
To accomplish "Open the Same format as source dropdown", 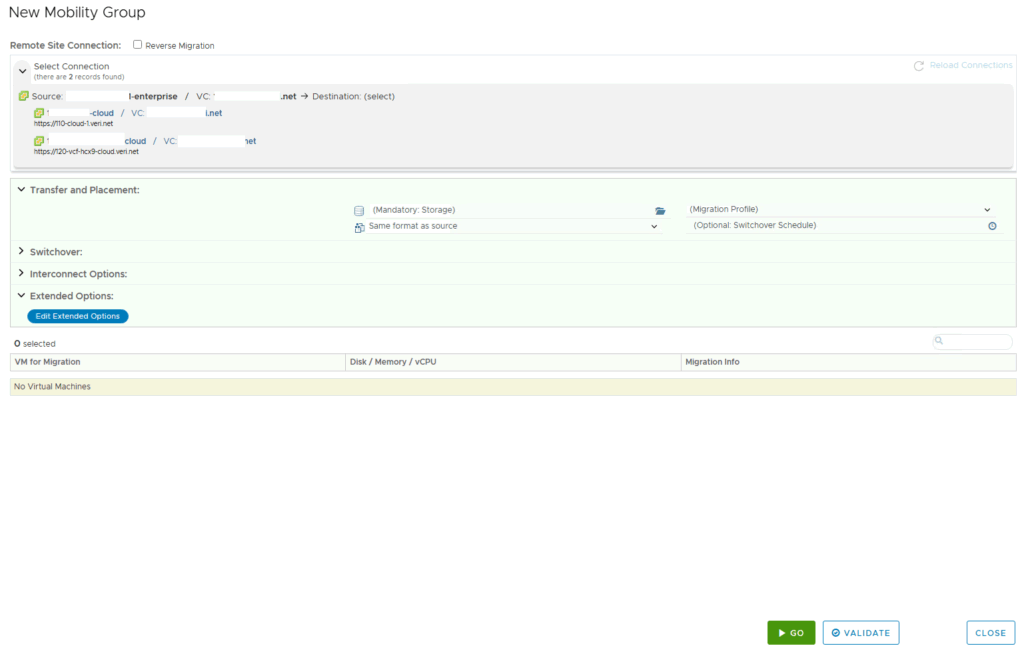I will click(510, 226).
